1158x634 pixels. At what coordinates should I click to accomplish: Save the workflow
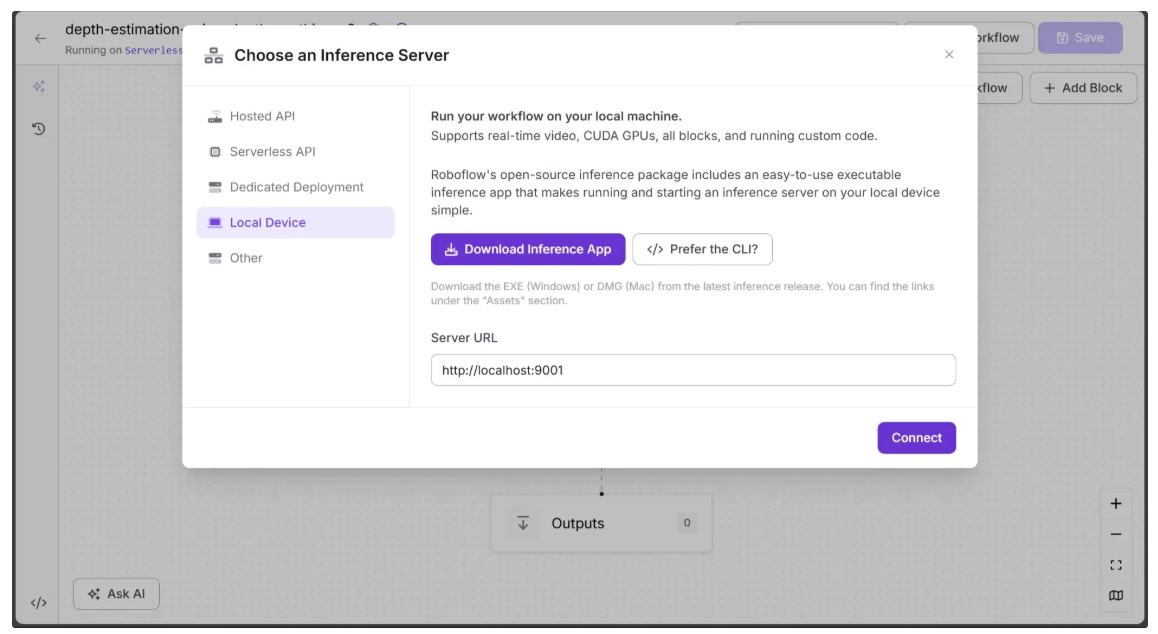click(1080, 38)
